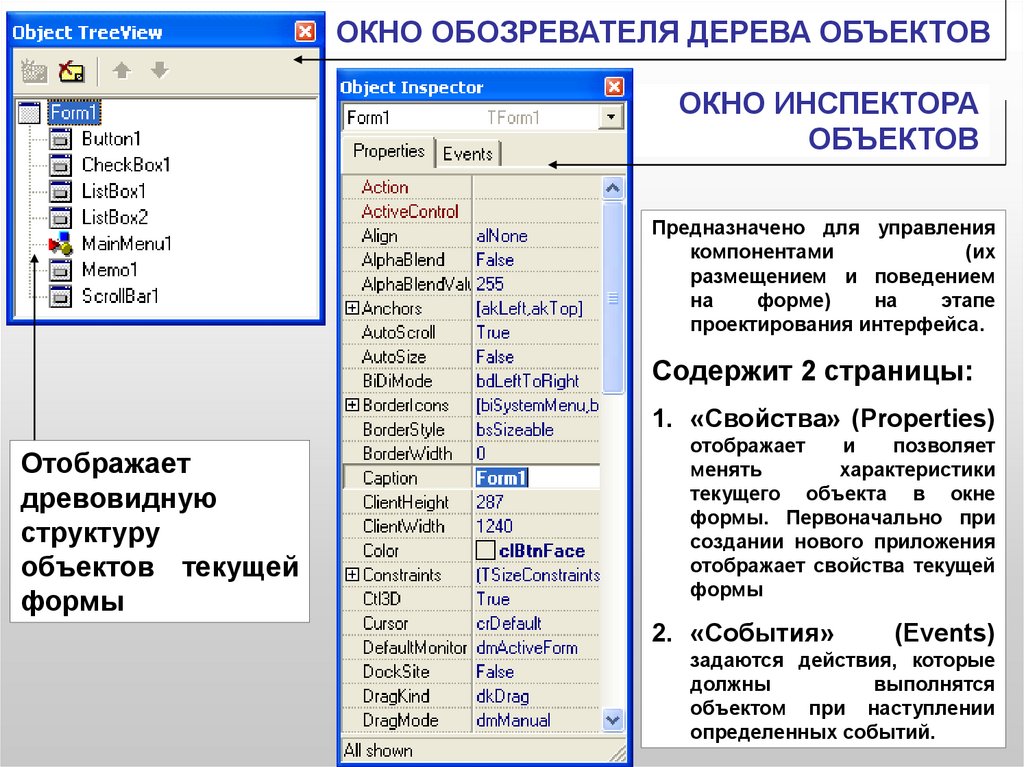Click the Move Up arrow in TreeView toolbar

coord(121,71)
